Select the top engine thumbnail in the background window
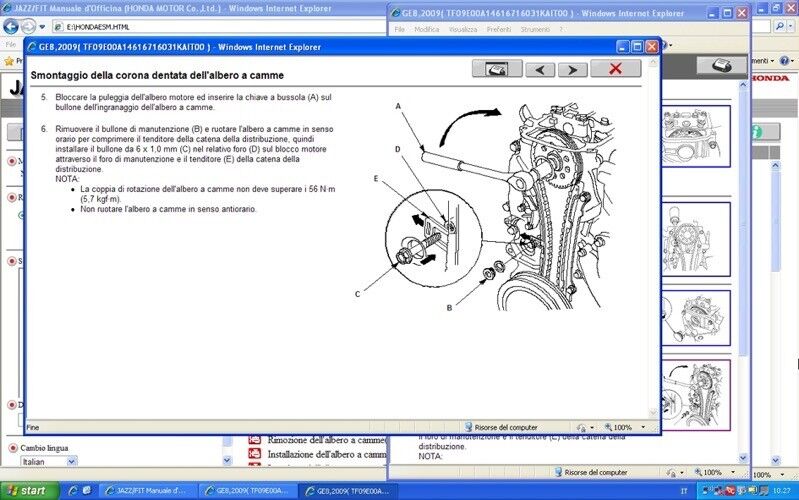This screenshot has width=799, height=500. pyautogui.click(x=699, y=138)
